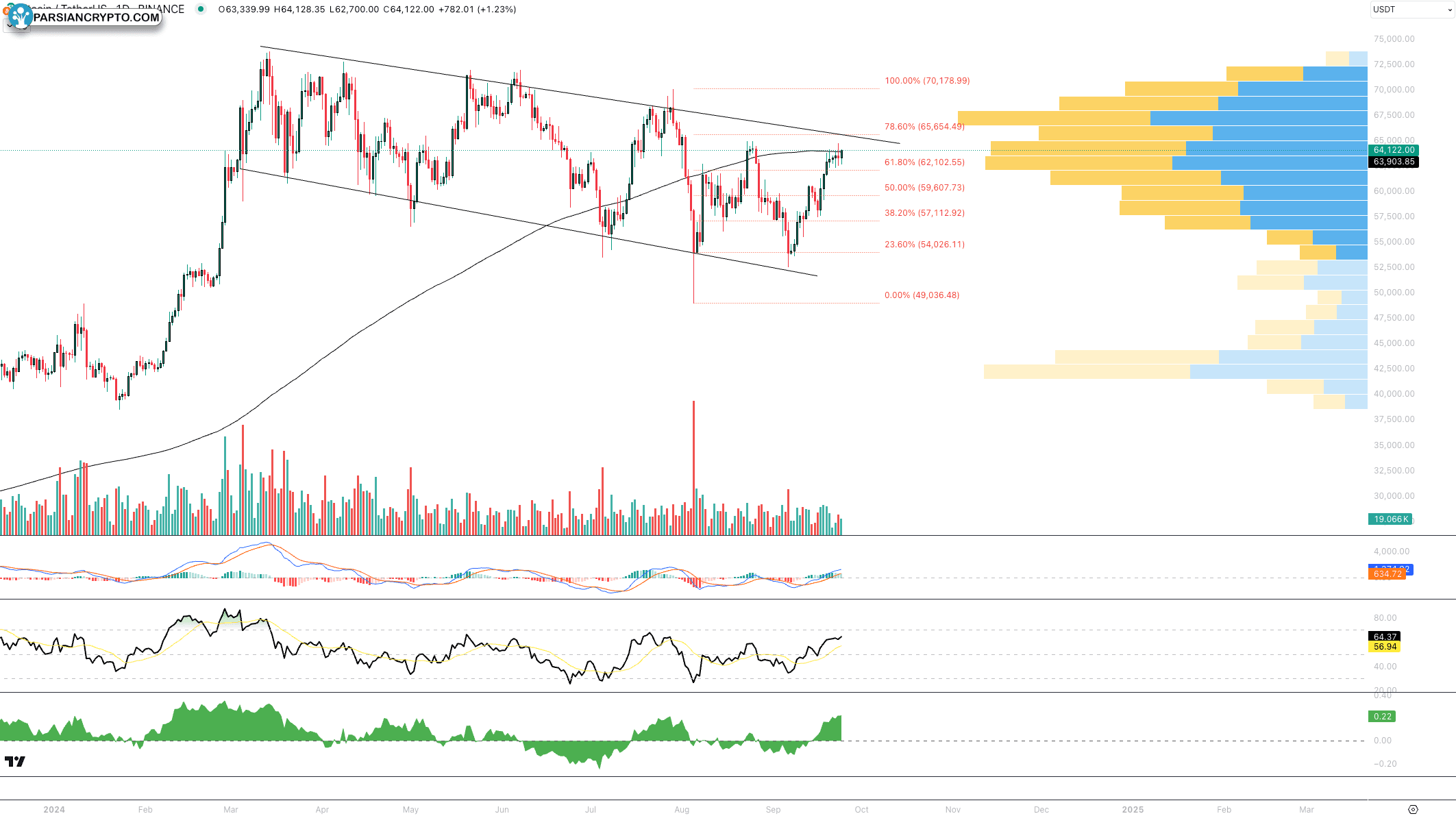Click the 80.00 RSI scale label
Viewport: 1456px width, 816px height.
[x=1385, y=618]
